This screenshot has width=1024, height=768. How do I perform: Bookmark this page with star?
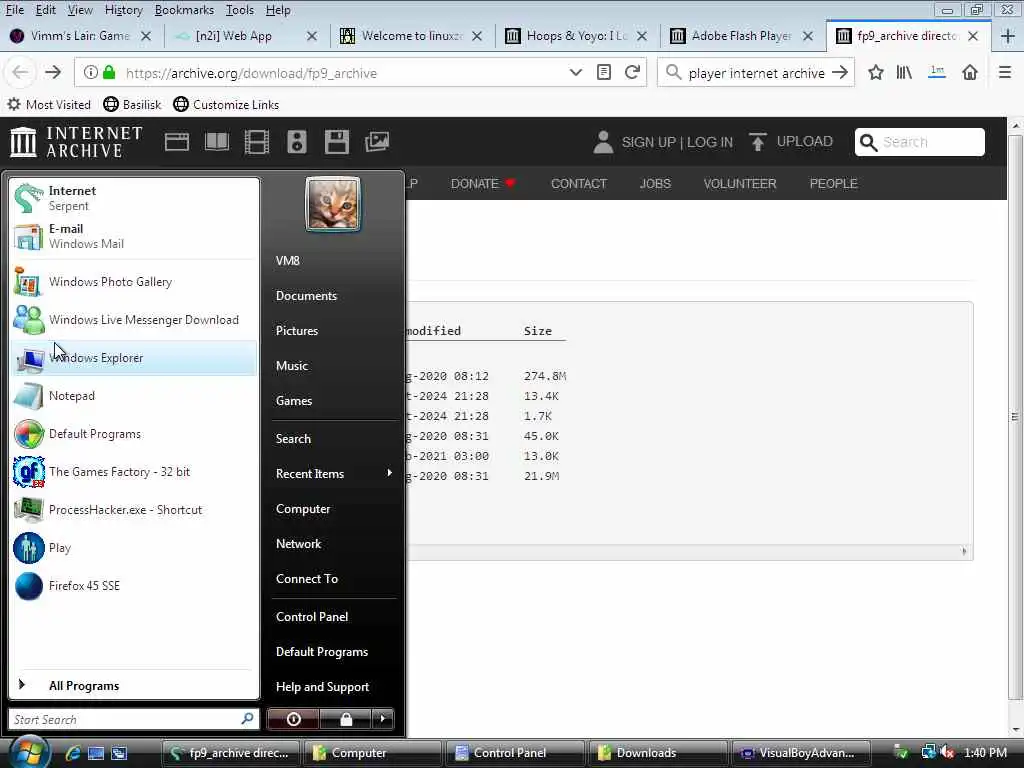[876, 72]
